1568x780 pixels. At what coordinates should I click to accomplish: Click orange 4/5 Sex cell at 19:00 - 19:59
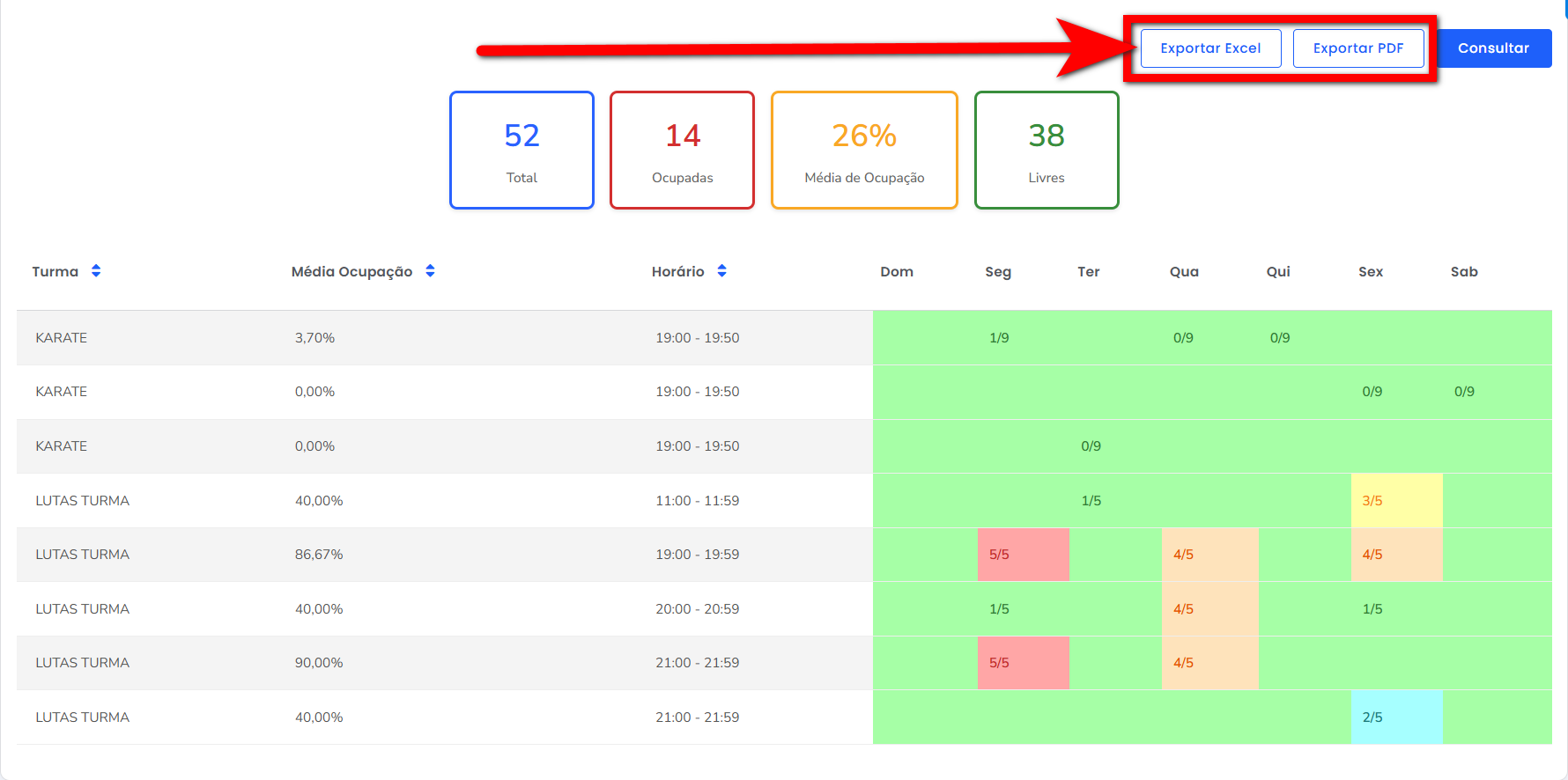click(x=1395, y=555)
